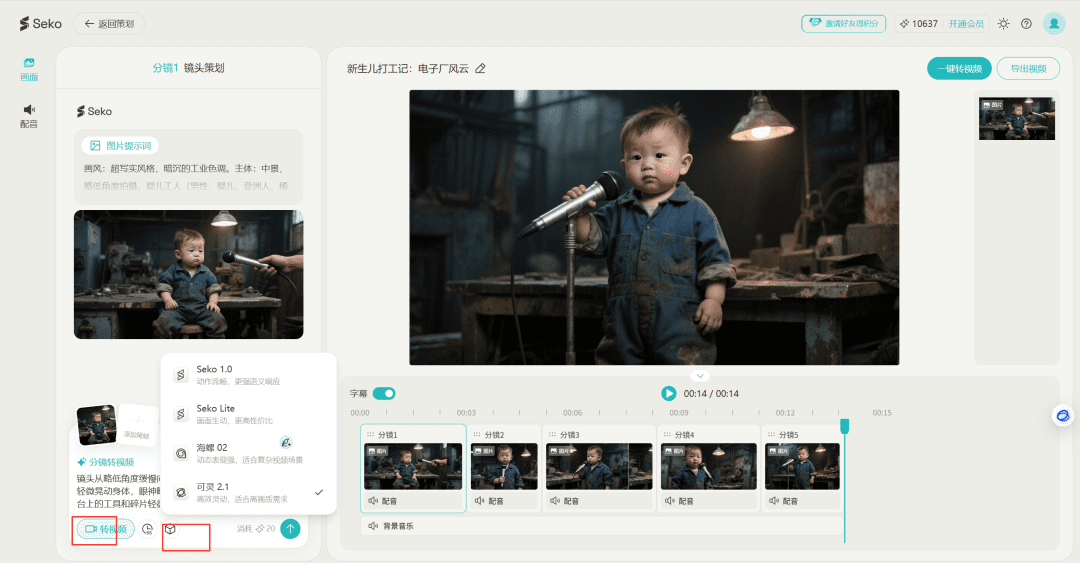Image resolution: width=1080 pixels, height=563 pixels.
Task: Open the help question mark icon
Action: coord(1026,23)
